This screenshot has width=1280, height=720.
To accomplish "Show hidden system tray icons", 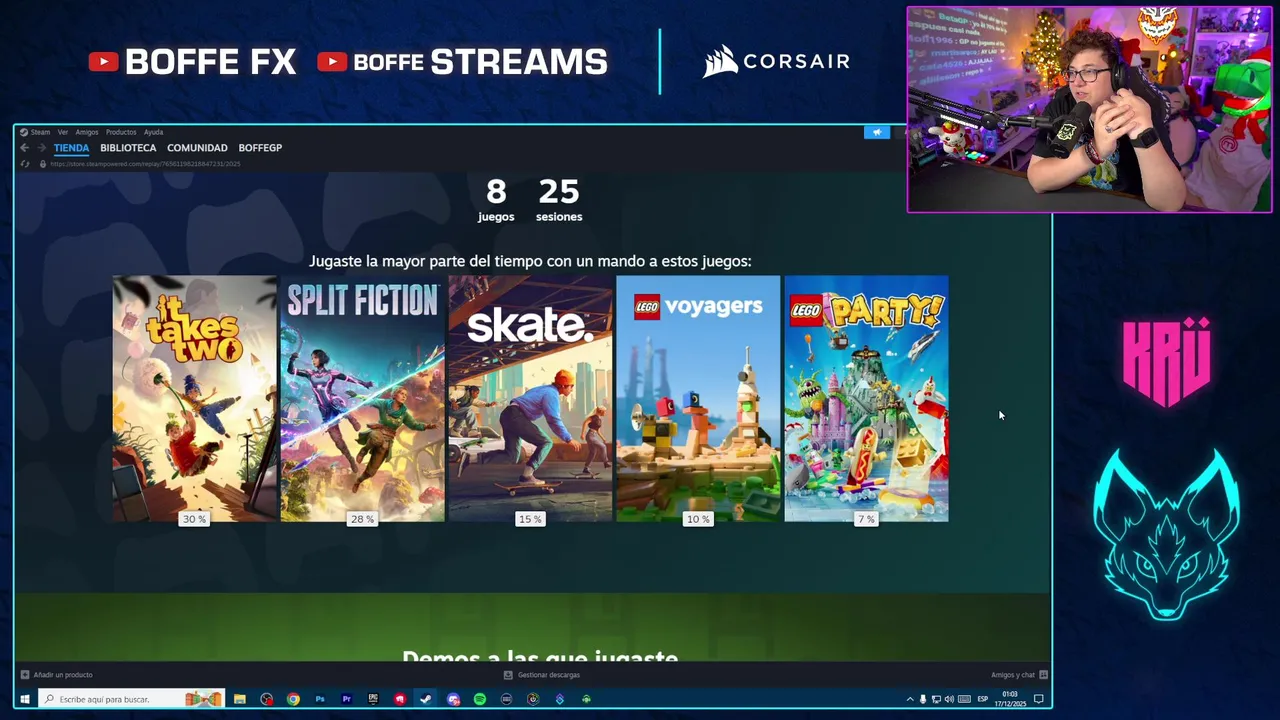I will click(x=909, y=699).
